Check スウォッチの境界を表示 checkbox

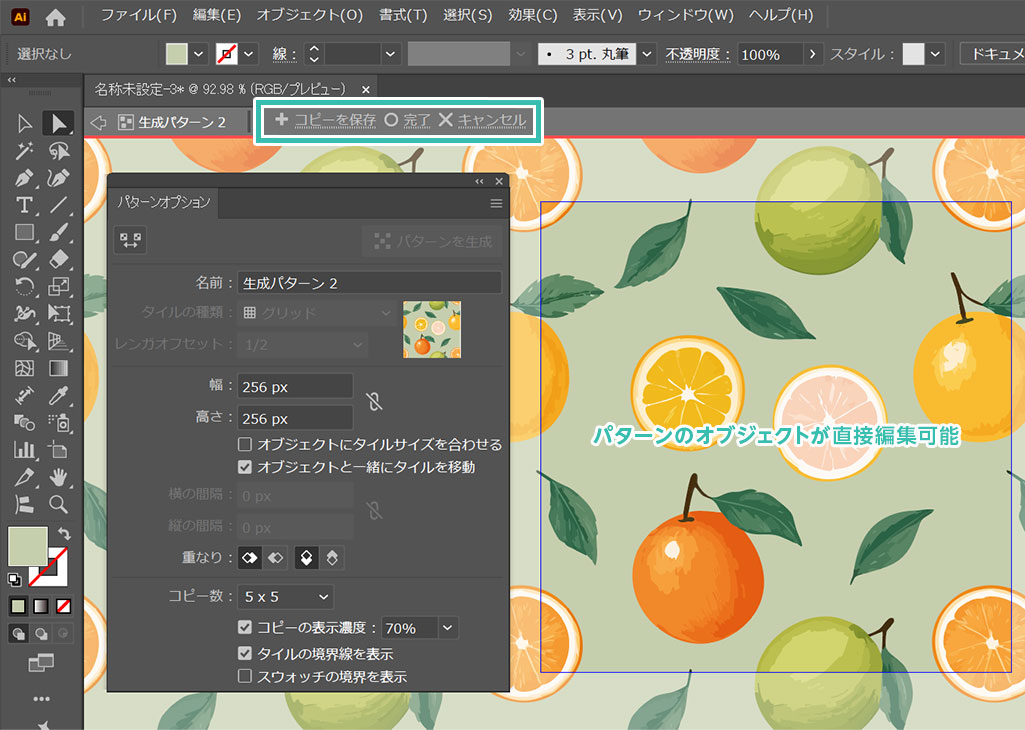(245, 677)
